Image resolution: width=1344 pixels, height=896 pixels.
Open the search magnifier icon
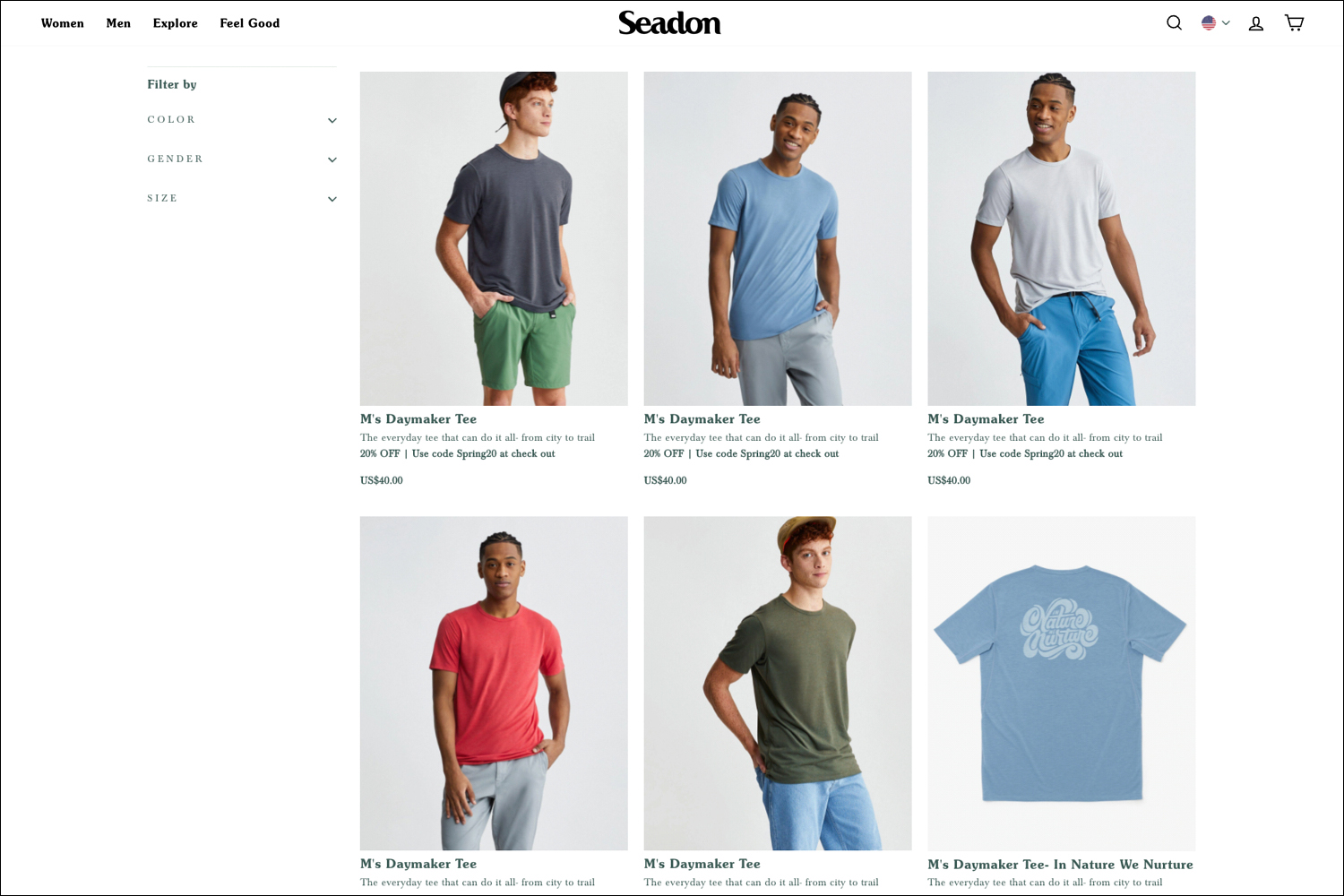click(1174, 23)
